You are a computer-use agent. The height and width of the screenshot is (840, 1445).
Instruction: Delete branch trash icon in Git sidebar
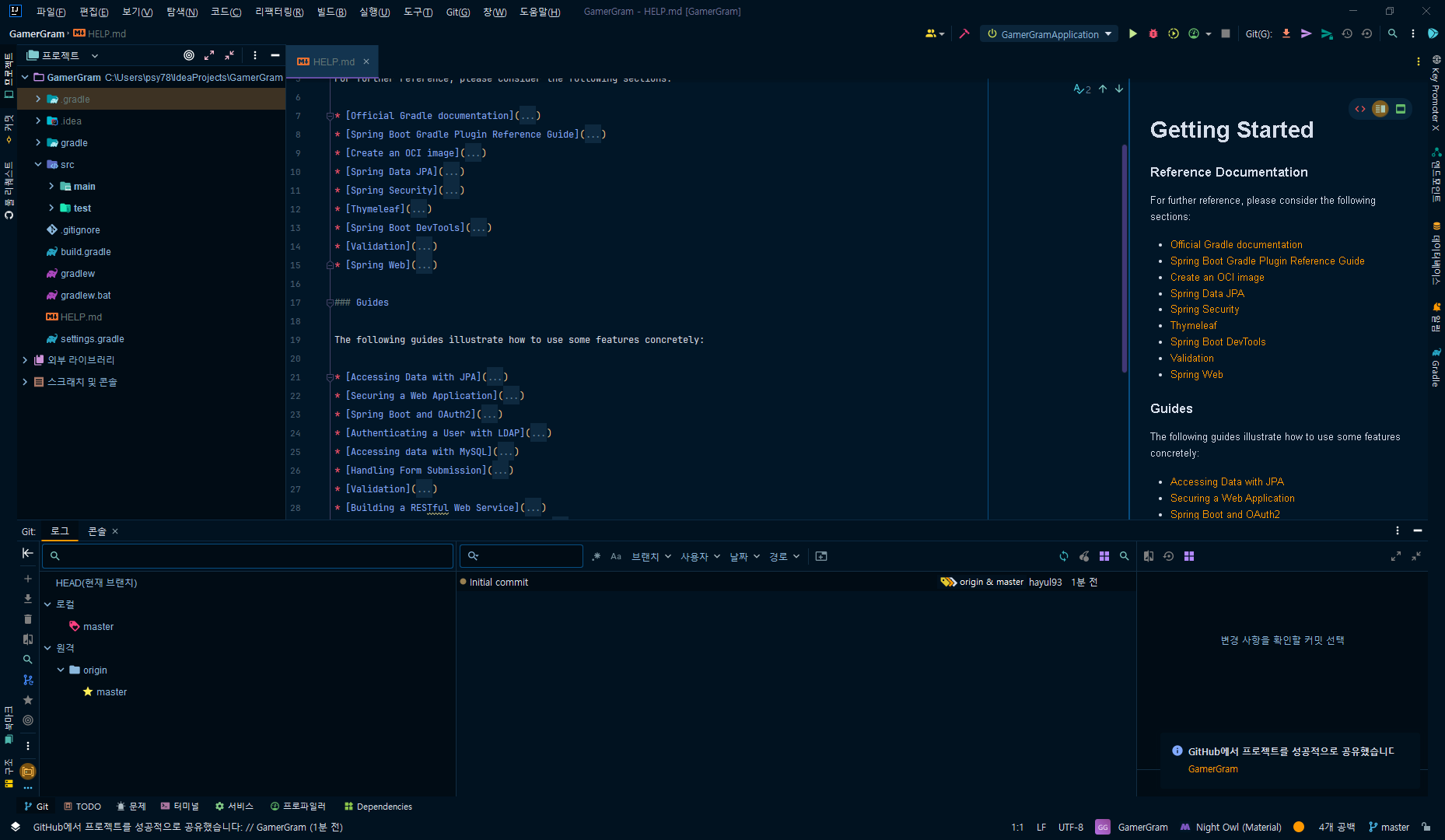(28, 619)
